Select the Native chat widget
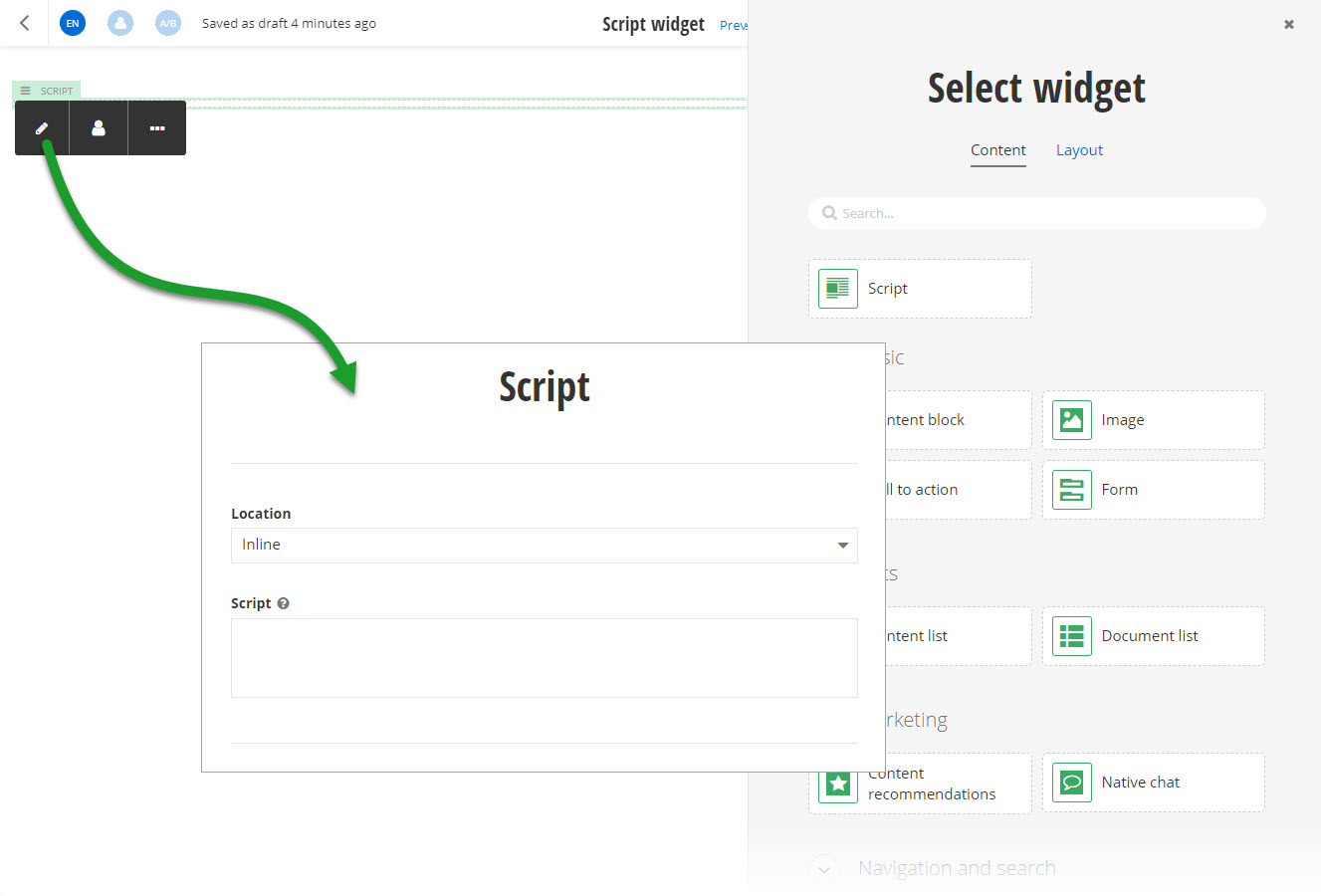Image resolution: width=1321 pixels, height=896 pixels. coord(1154,783)
